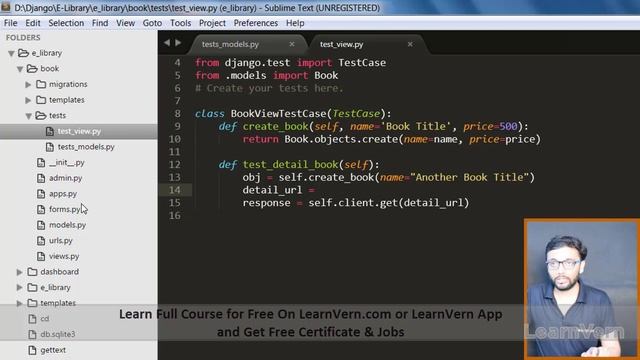Click 'create_book' definition on line 9
This screenshot has height=360, width=640.
275,127
